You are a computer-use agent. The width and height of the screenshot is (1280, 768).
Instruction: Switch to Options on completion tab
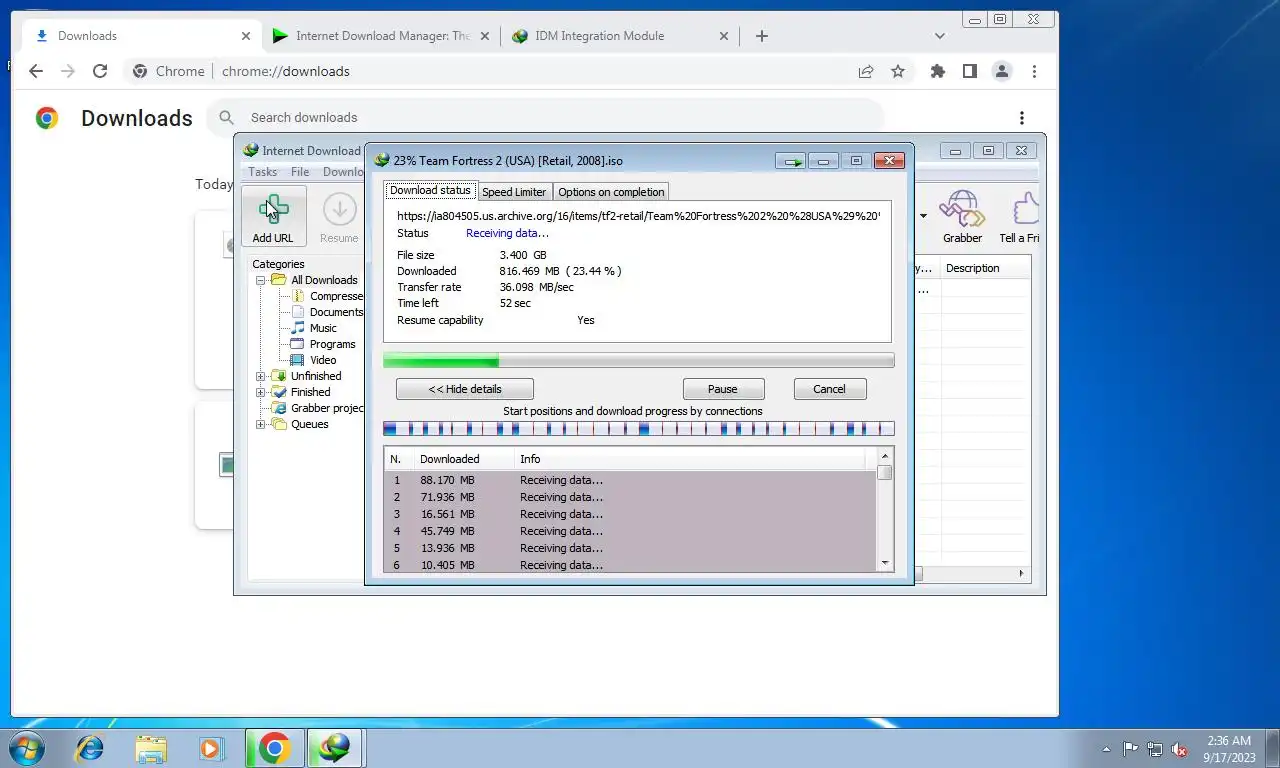click(x=611, y=192)
